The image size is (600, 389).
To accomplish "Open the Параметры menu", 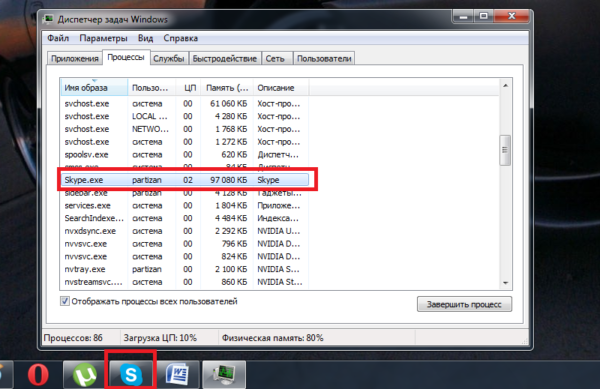I will coord(103,38).
